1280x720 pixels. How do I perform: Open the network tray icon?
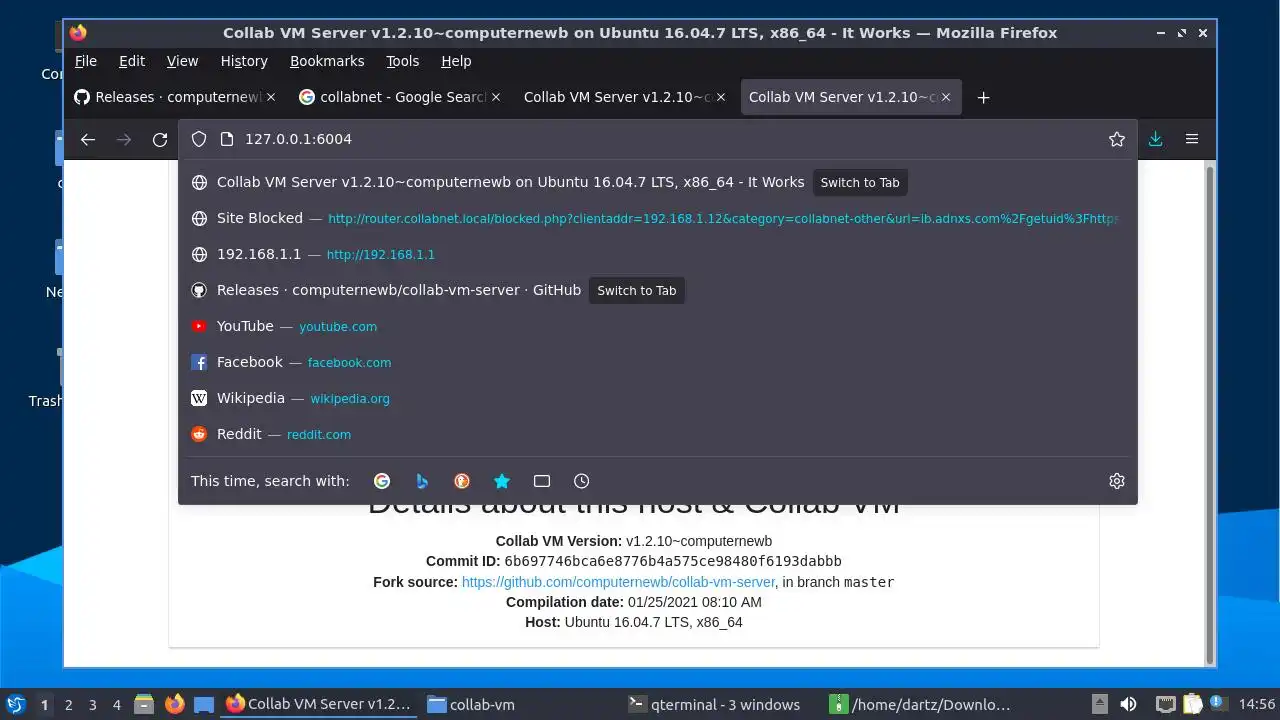[1165, 705]
